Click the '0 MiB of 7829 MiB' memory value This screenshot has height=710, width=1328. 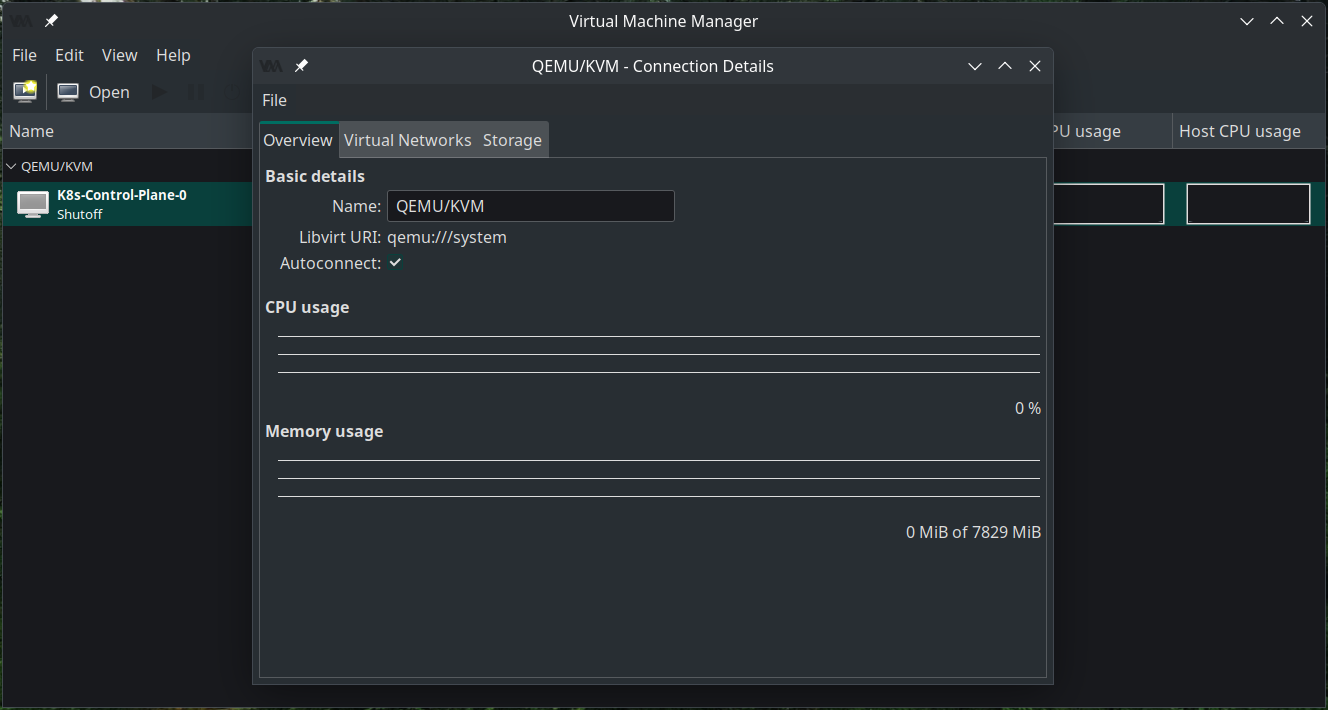tap(974, 532)
